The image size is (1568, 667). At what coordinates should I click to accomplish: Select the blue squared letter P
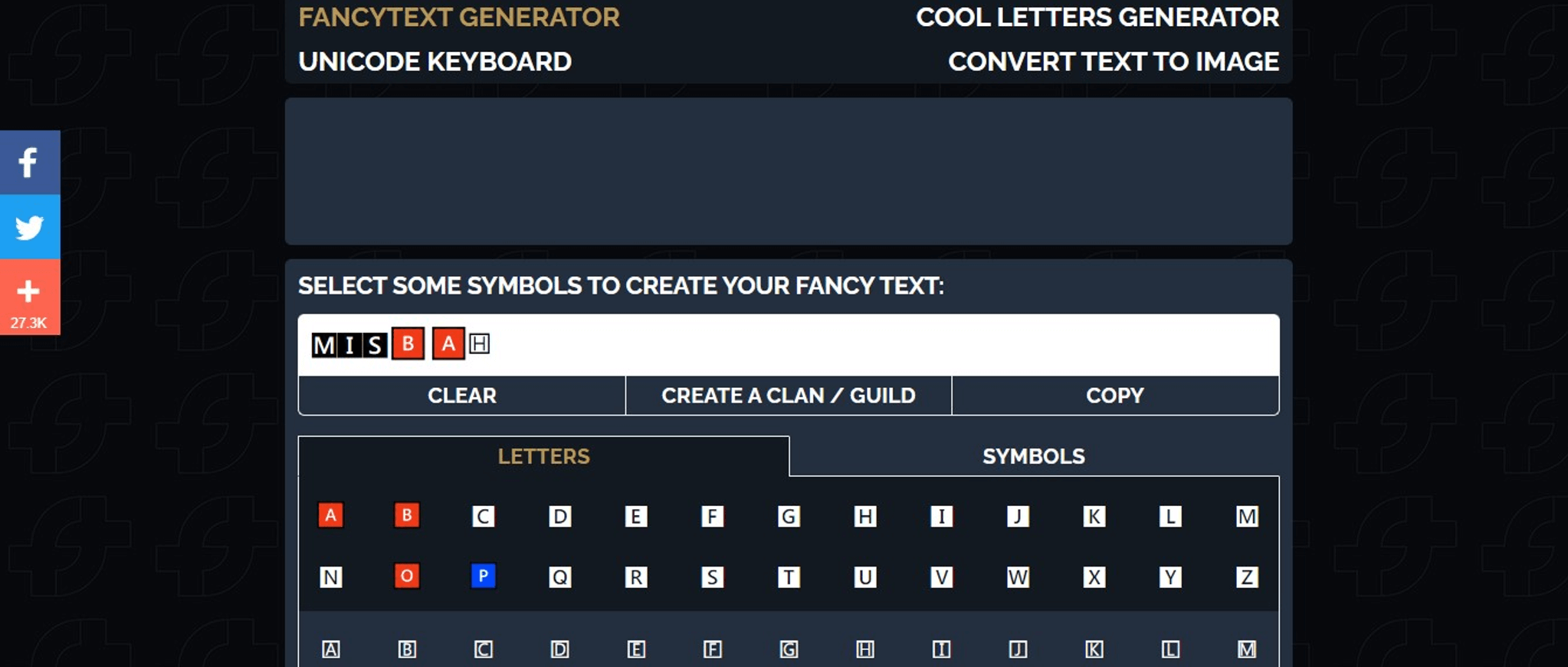coord(481,577)
